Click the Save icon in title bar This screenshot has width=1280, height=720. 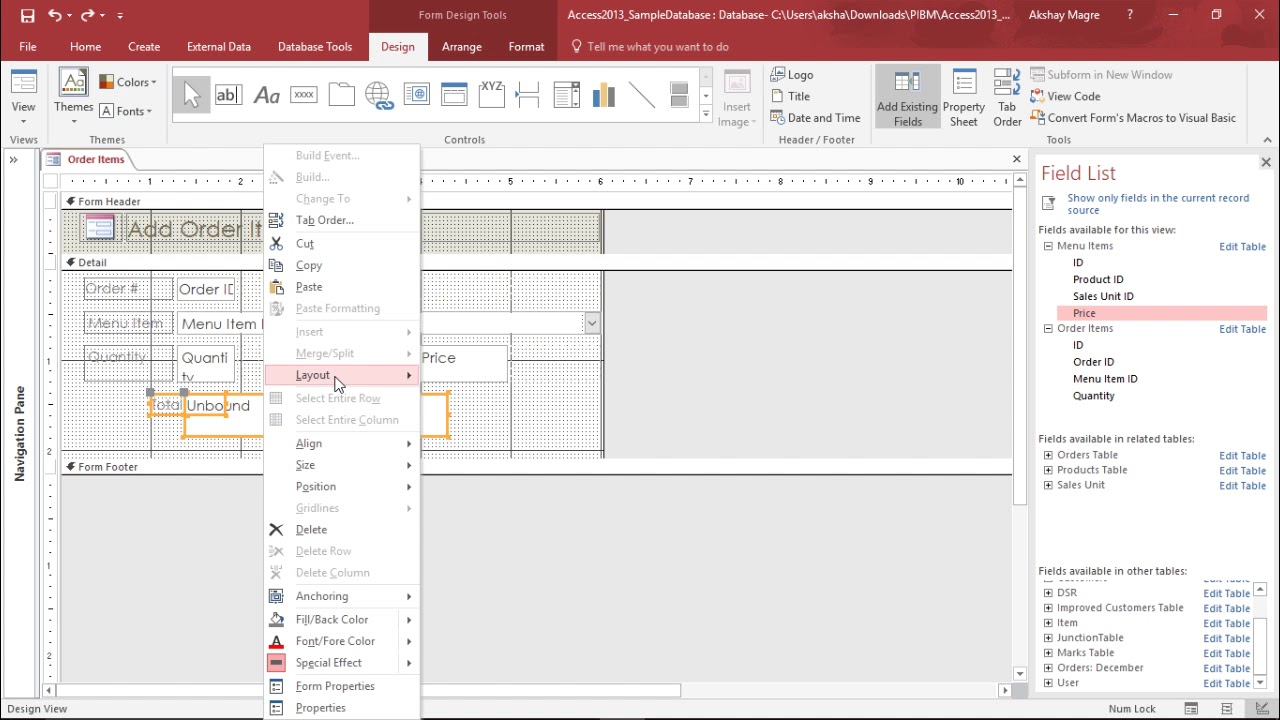(x=27, y=15)
